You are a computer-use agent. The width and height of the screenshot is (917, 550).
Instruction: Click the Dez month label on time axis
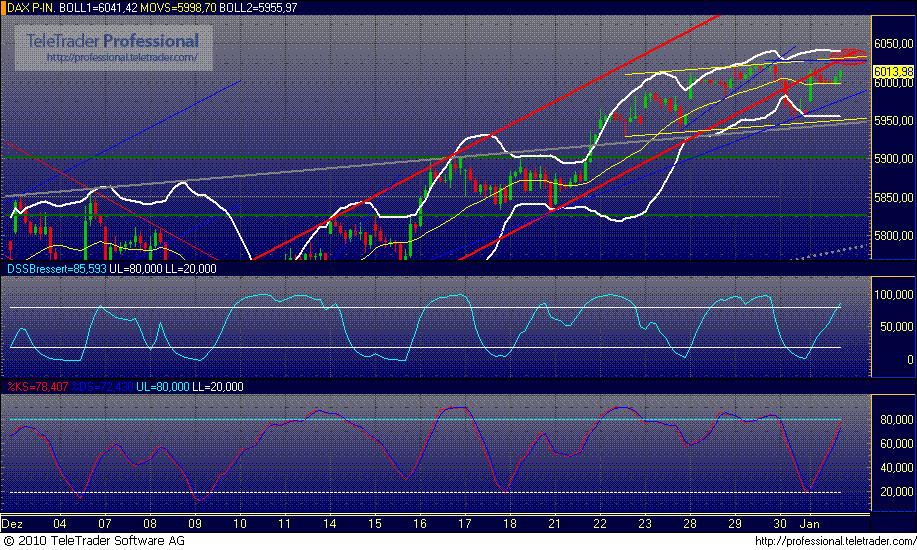click(x=13, y=523)
